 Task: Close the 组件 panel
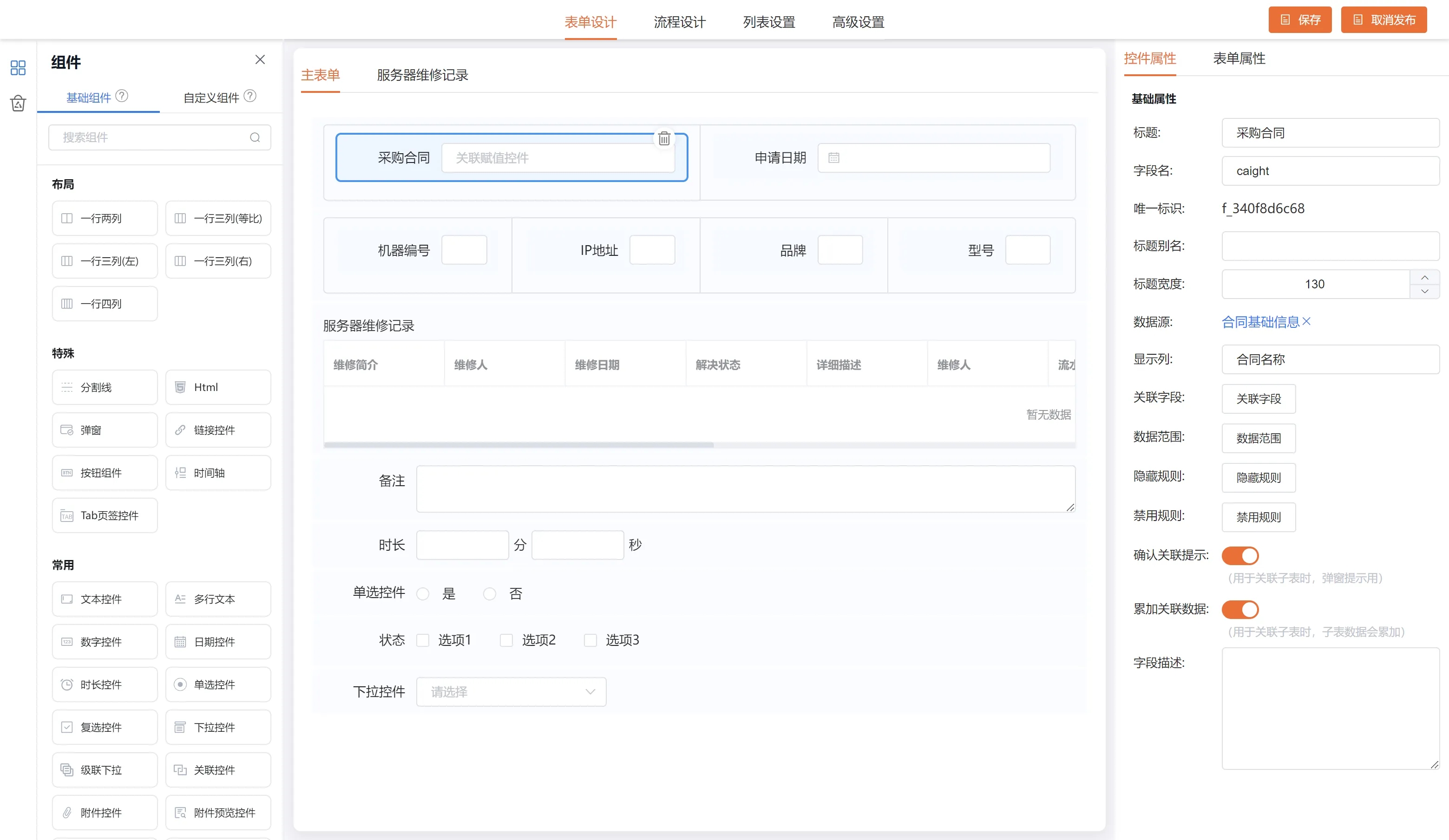point(260,60)
